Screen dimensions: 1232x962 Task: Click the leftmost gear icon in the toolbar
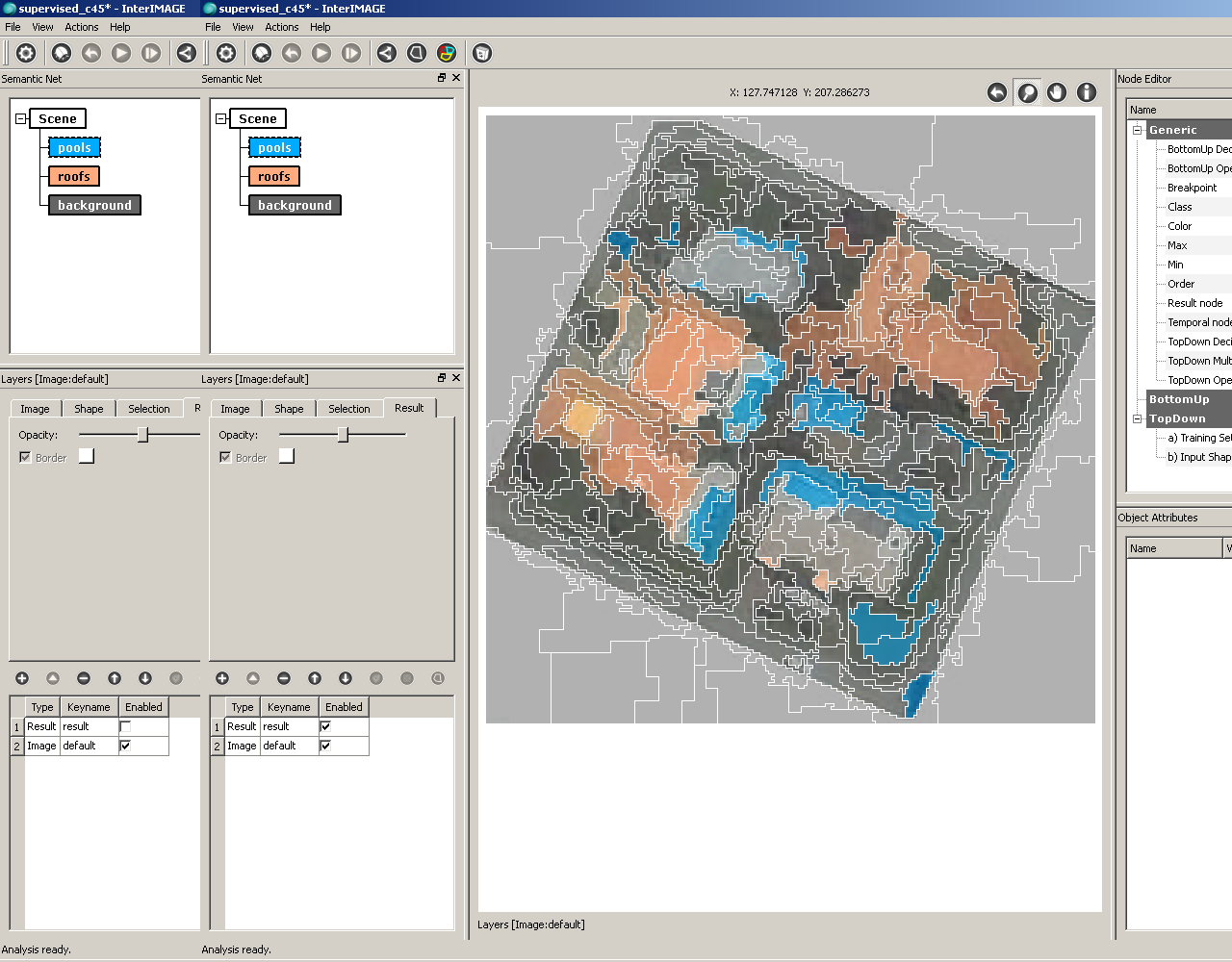[x=26, y=53]
